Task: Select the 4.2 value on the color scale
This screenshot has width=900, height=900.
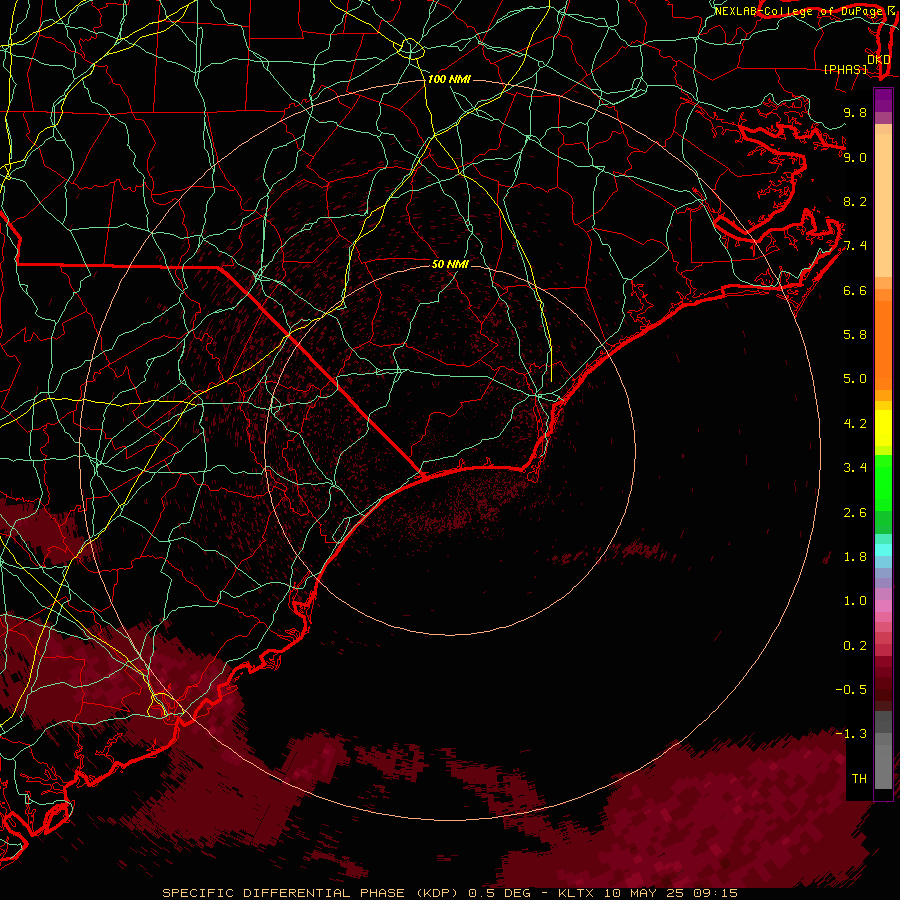Action: (x=855, y=424)
